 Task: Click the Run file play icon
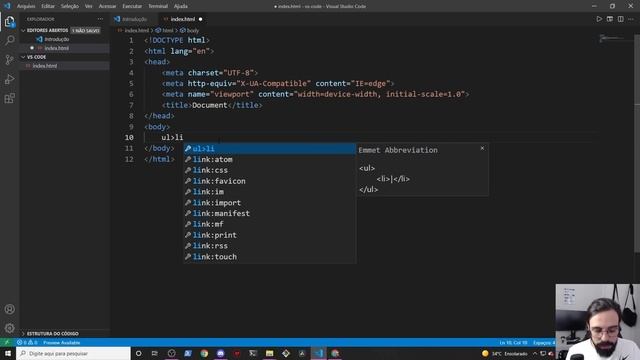tap(599, 19)
